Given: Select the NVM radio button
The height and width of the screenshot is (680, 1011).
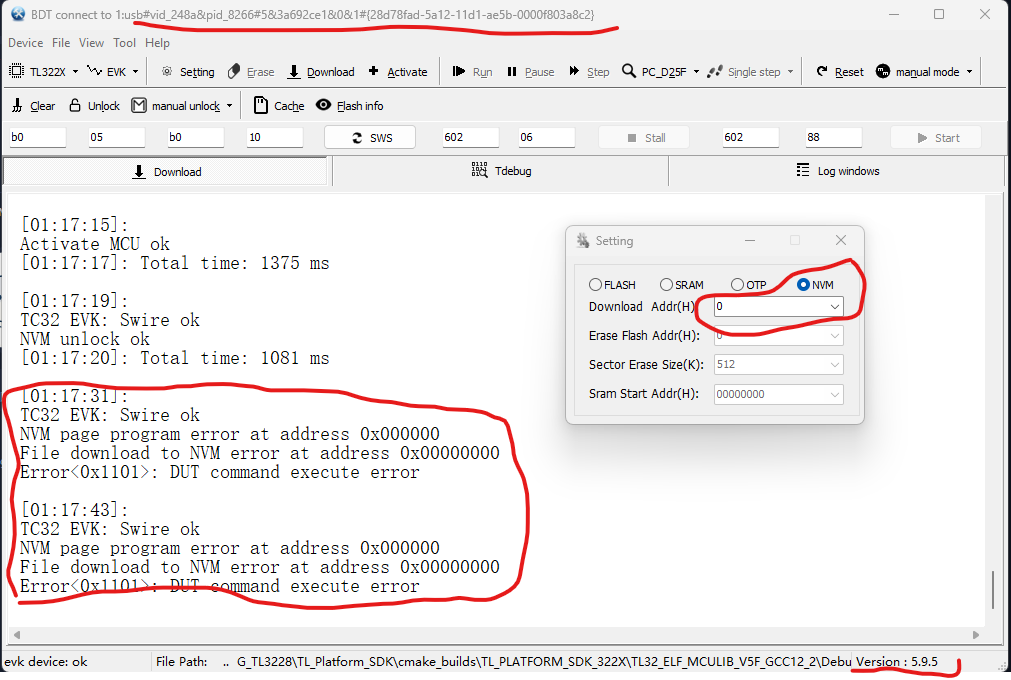Looking at the screenshot, I should click(x=803, y=285).
